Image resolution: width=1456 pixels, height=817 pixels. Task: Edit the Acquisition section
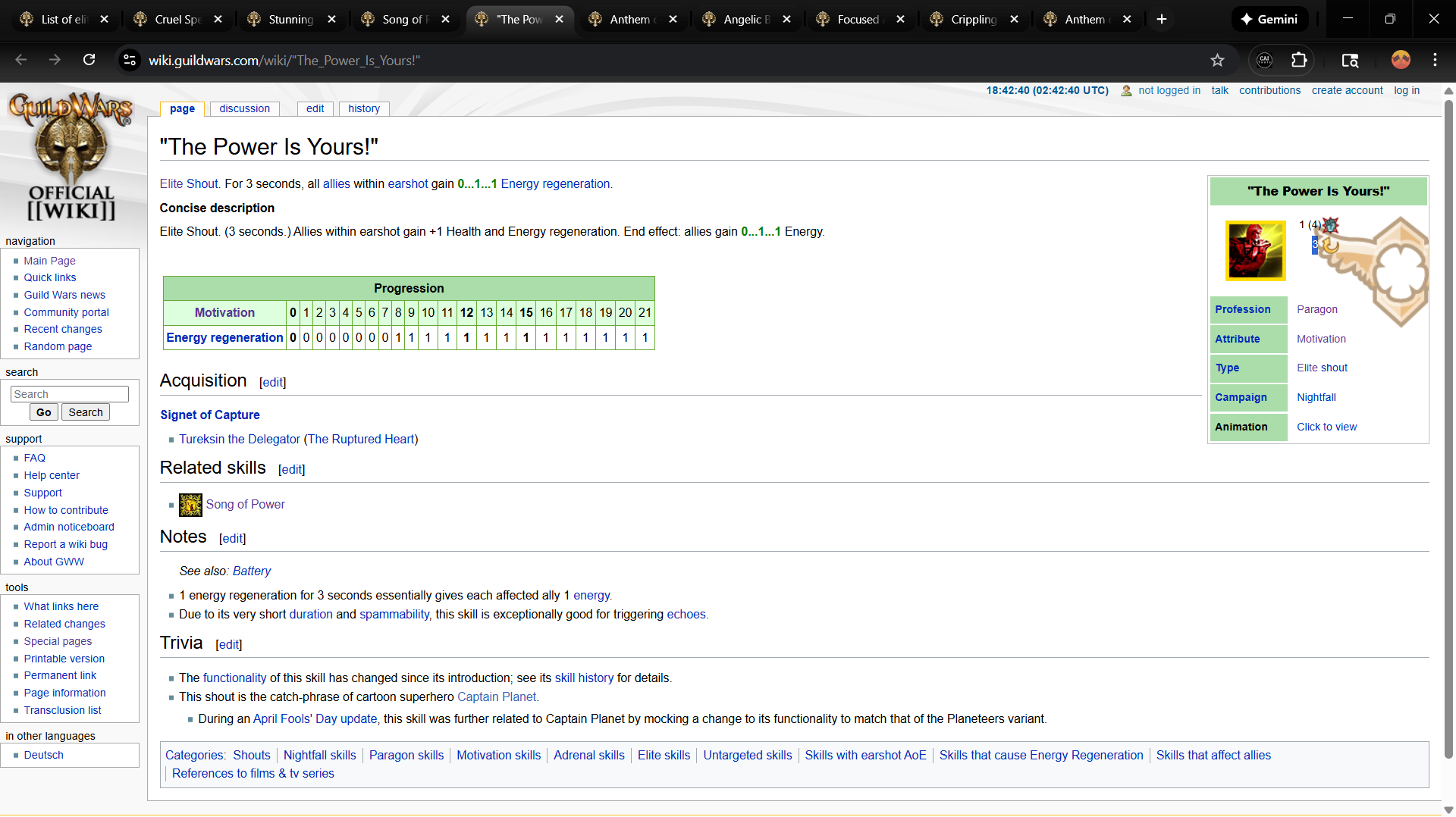[273, 383]
